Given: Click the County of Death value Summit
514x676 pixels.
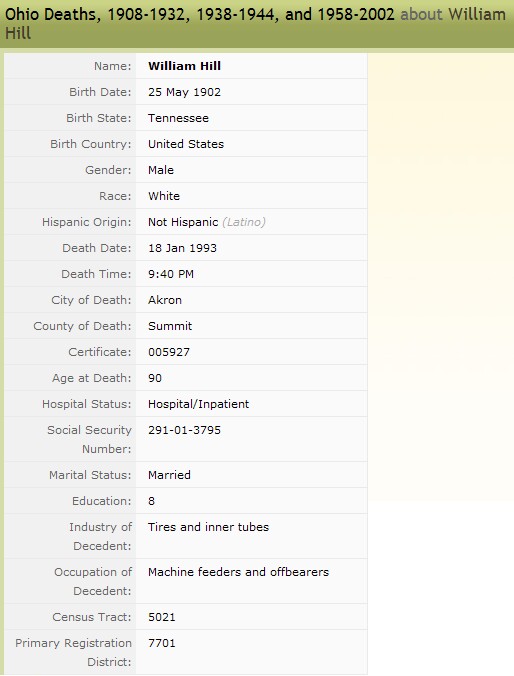Looking at the screenshot, I should pos(170,326).
